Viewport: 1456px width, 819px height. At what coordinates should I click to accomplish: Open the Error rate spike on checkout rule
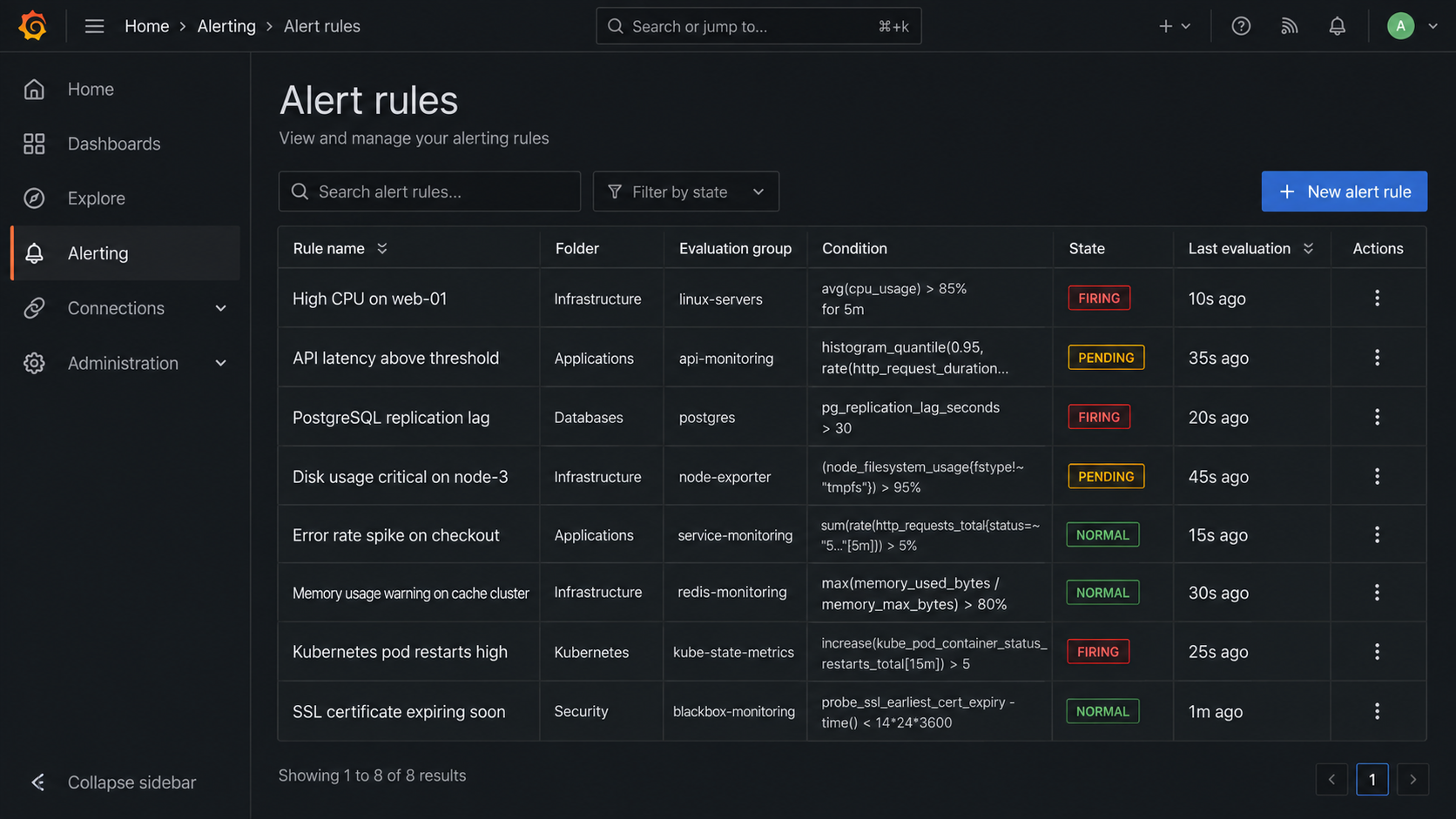point(395,535)
